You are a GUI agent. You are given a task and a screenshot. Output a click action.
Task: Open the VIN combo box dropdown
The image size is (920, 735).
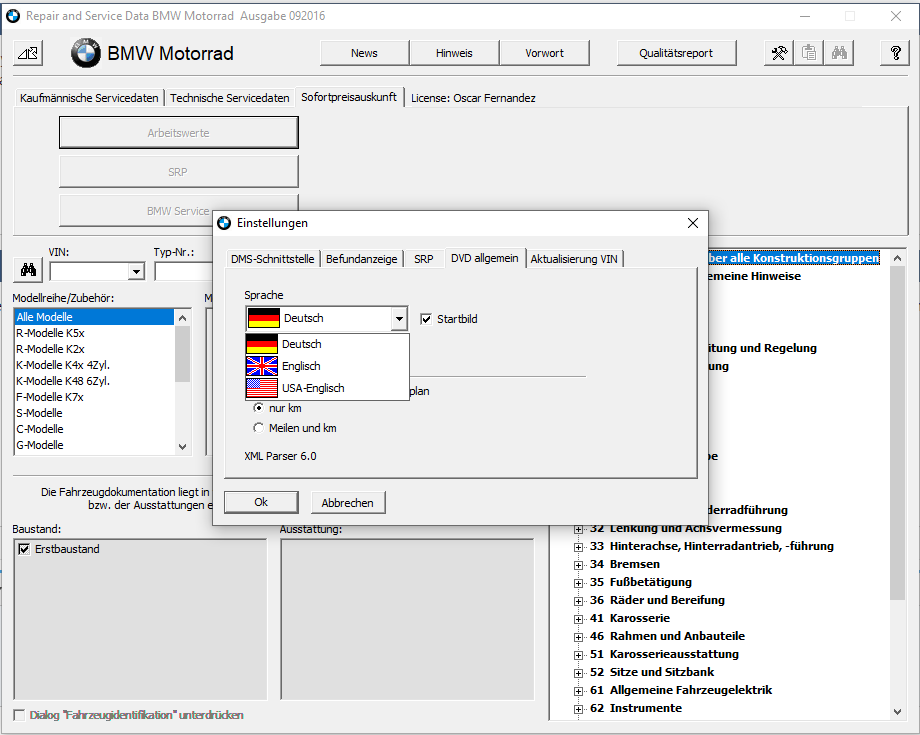136,271
